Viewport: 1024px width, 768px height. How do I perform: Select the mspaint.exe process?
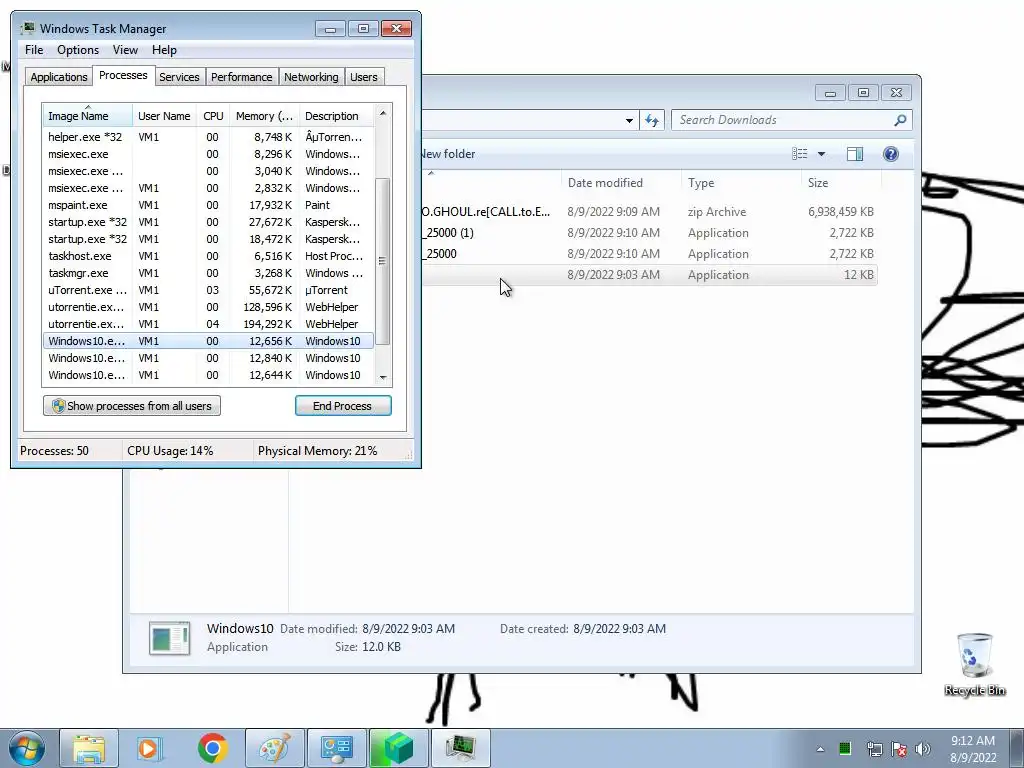208,205
